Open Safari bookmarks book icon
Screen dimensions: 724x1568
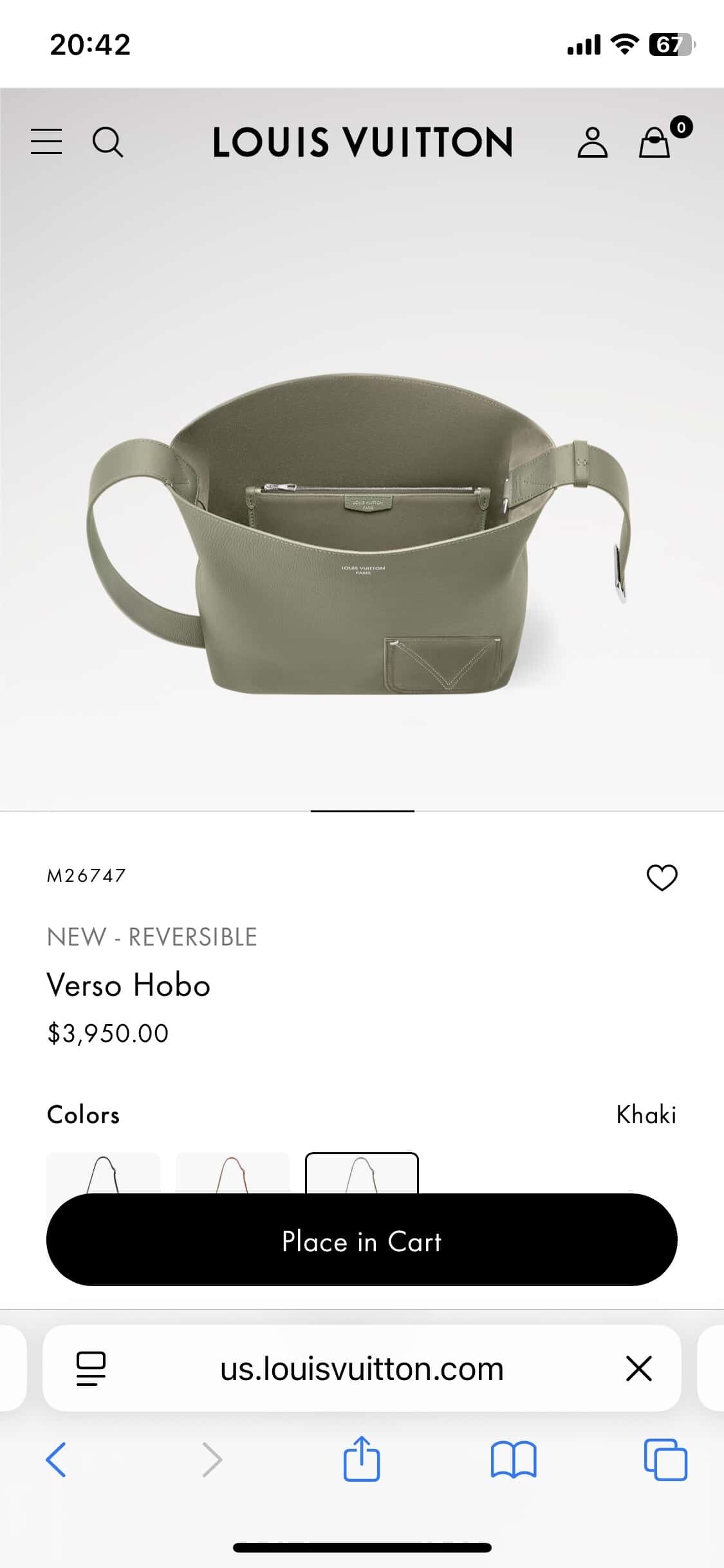(513, 1459)
